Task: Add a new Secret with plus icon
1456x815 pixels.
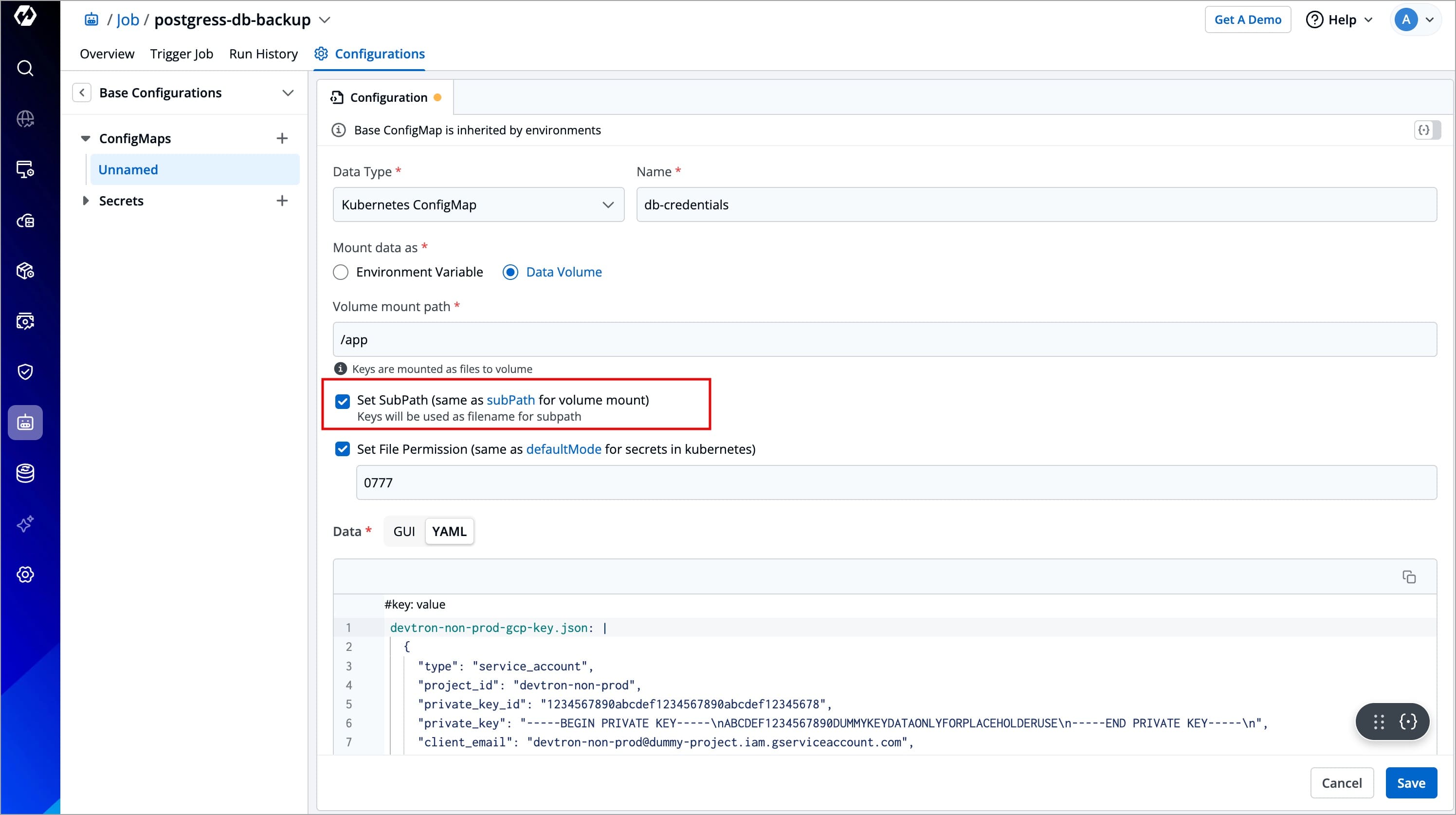Action: coord(282,201)
